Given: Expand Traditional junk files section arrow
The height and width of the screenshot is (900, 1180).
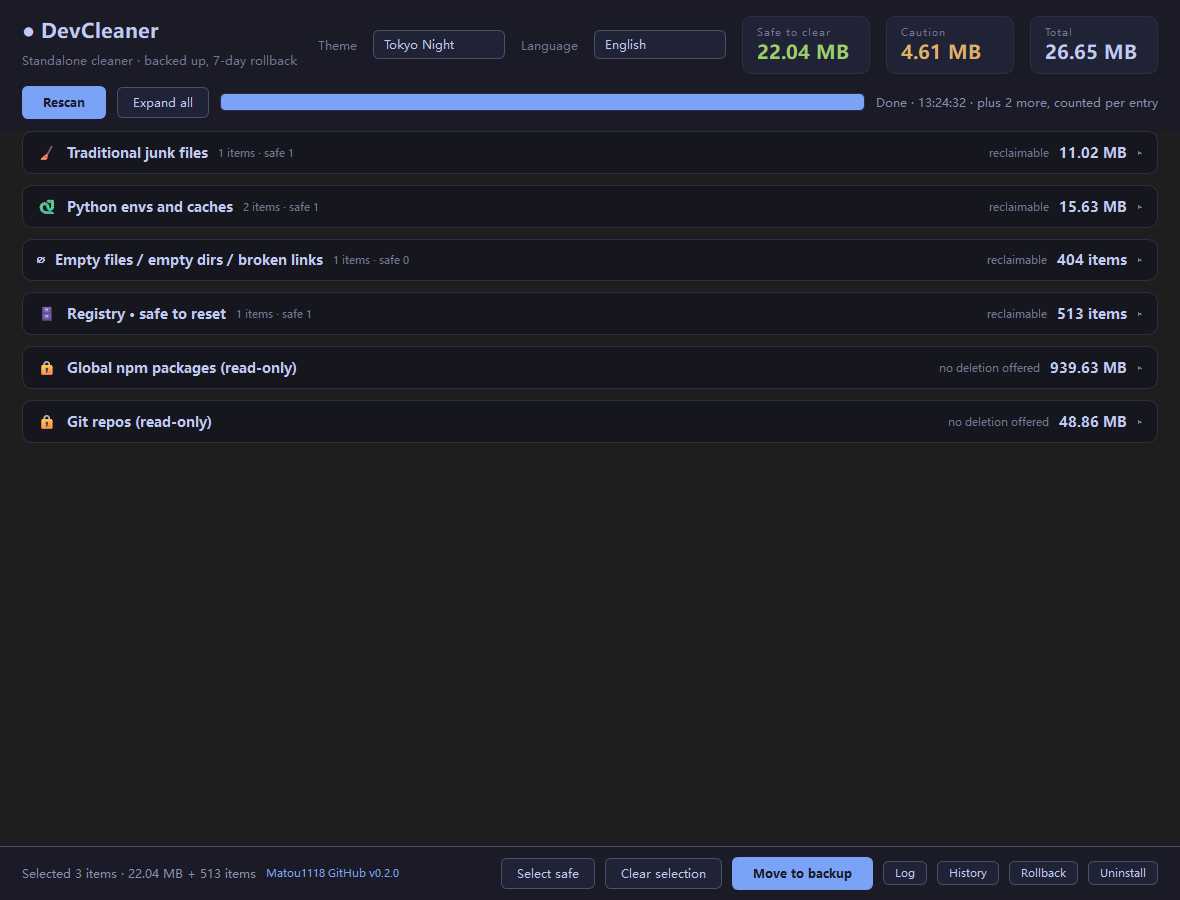Looking at the screenshot, I should [x=1140, y=153].
